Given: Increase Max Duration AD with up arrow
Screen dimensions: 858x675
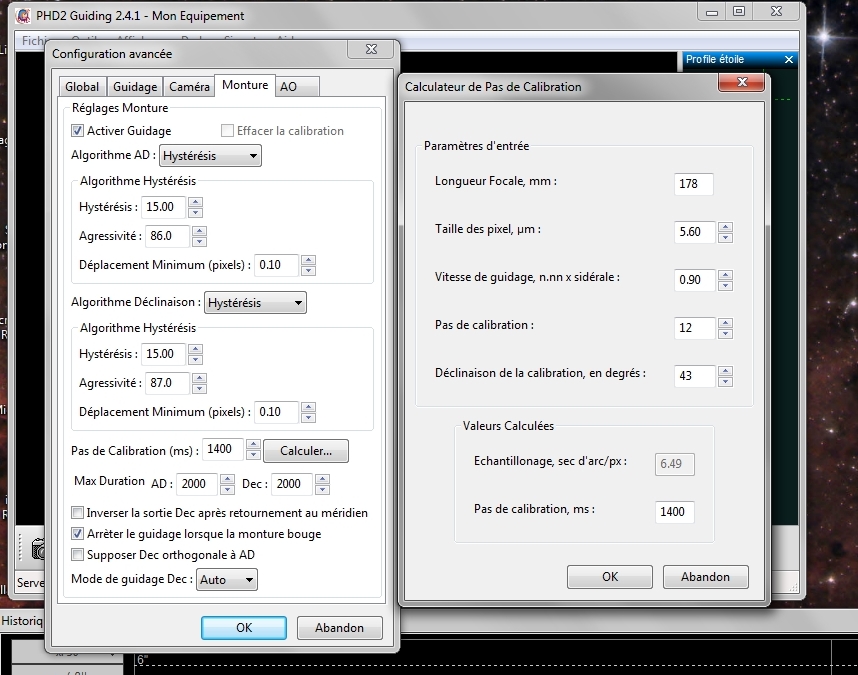Looking at the screenshot, I should click(227, 479).
